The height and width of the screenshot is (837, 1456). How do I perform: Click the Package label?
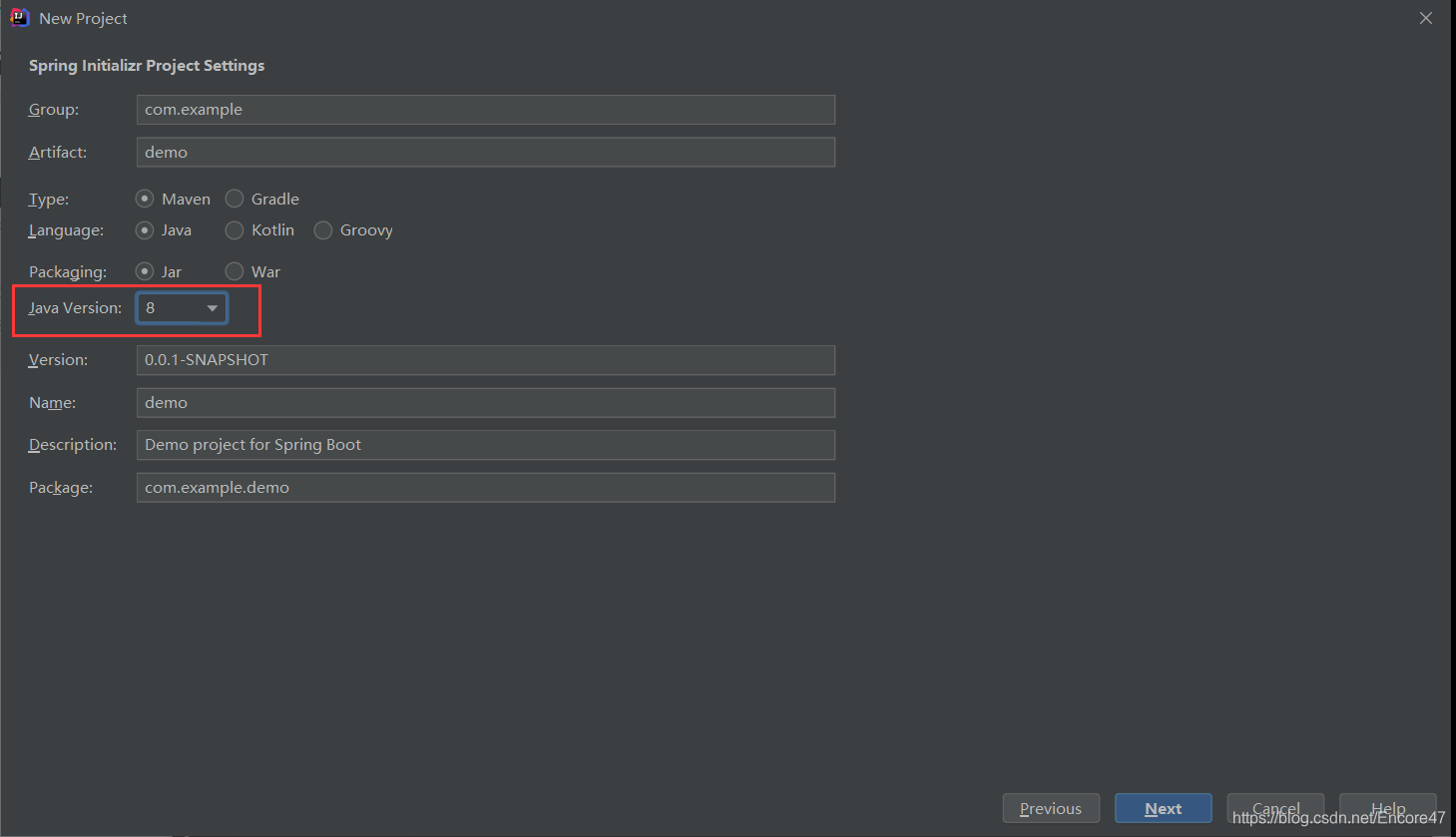tap(61, 487)
